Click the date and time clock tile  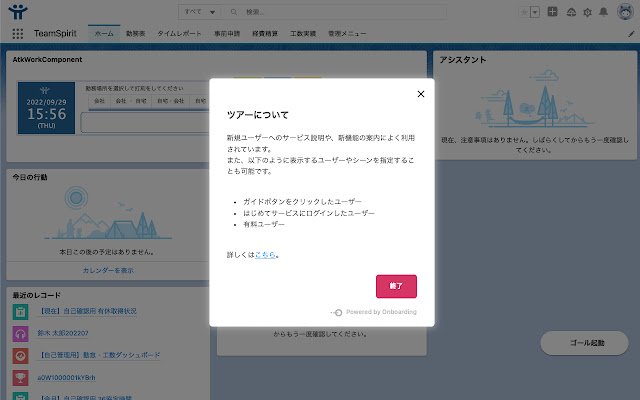[46, 108]
